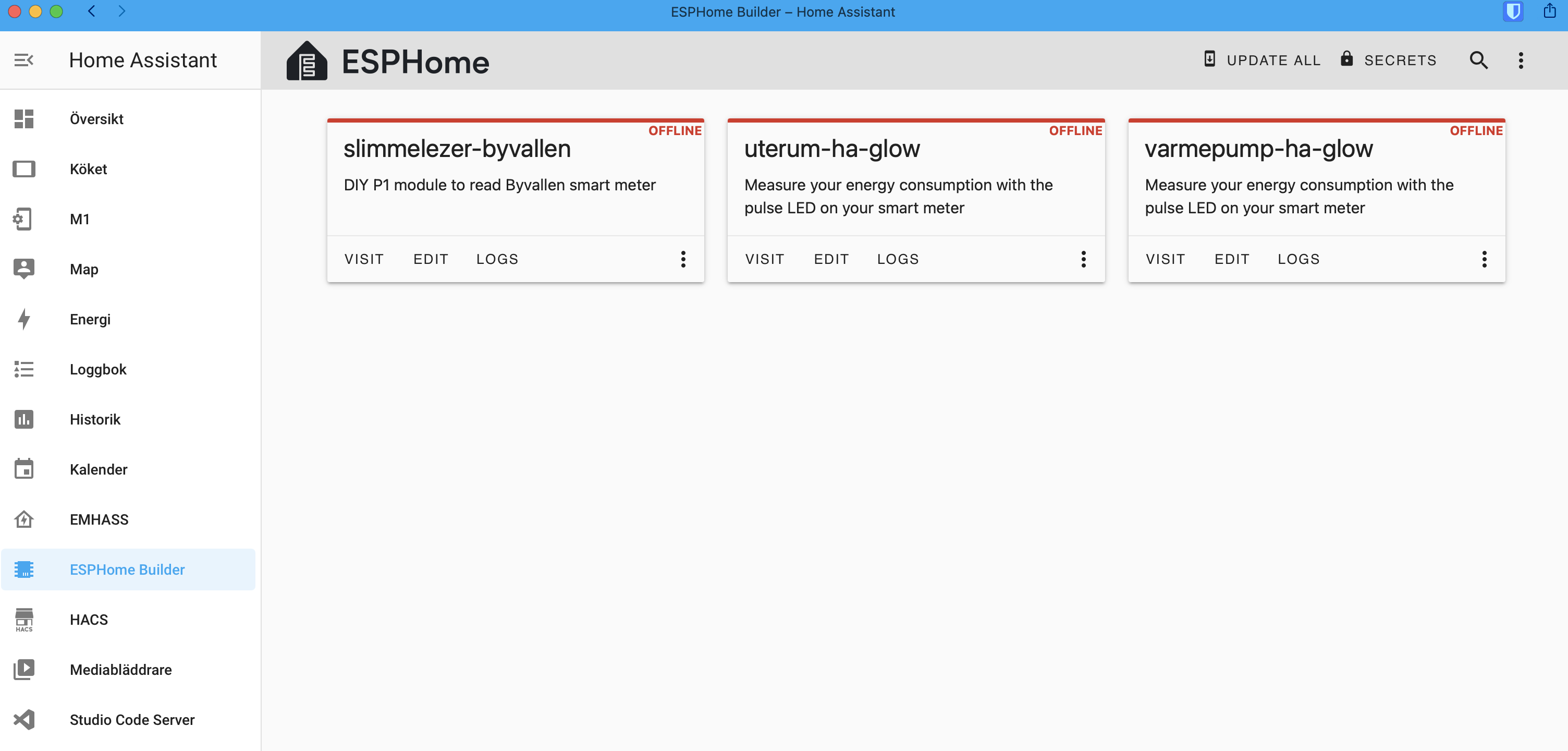Open the overflow menu on slimmelezer-byvallen card
1568x751 pixels.
pos(683,259)
